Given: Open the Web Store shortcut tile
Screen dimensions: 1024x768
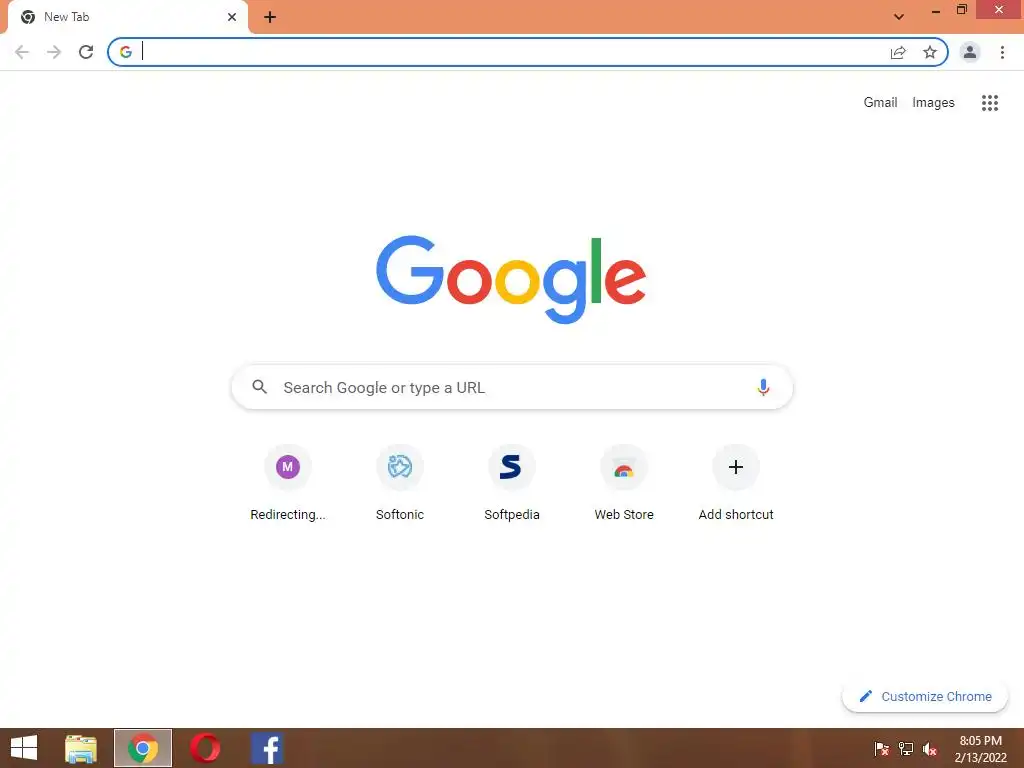Looking at the screenshot, I should click(624, 483).
